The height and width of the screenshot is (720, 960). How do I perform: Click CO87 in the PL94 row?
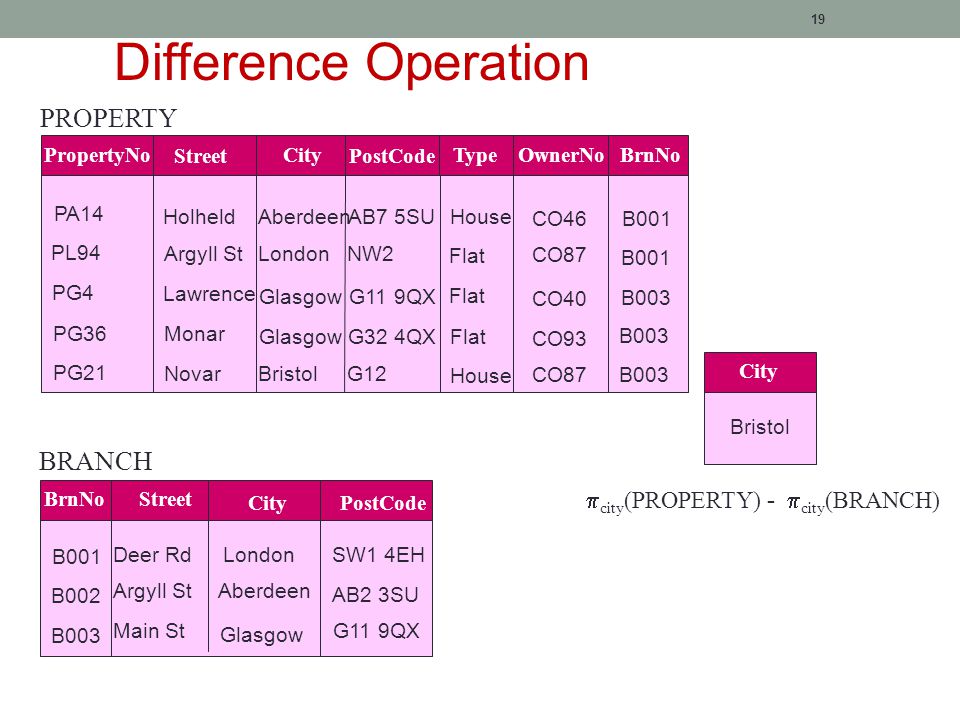pos(559,255)
